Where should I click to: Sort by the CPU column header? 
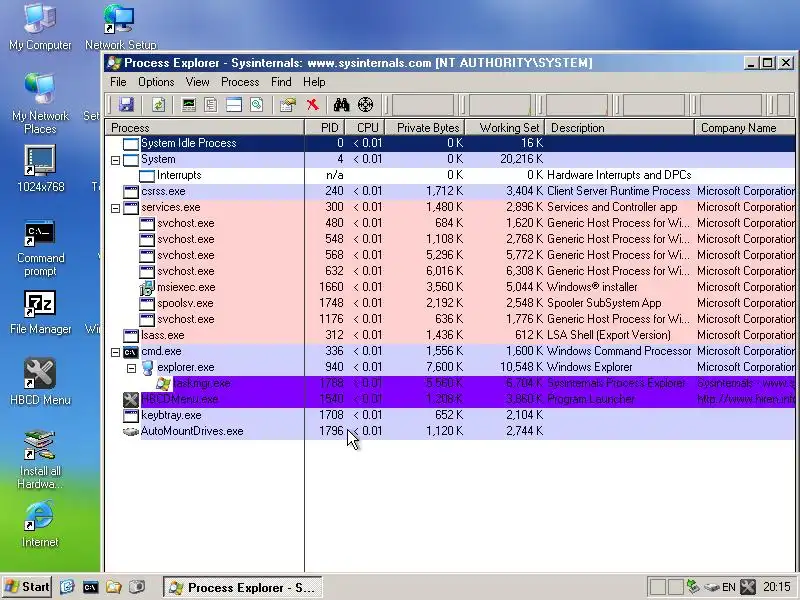(x=365, y=128)
